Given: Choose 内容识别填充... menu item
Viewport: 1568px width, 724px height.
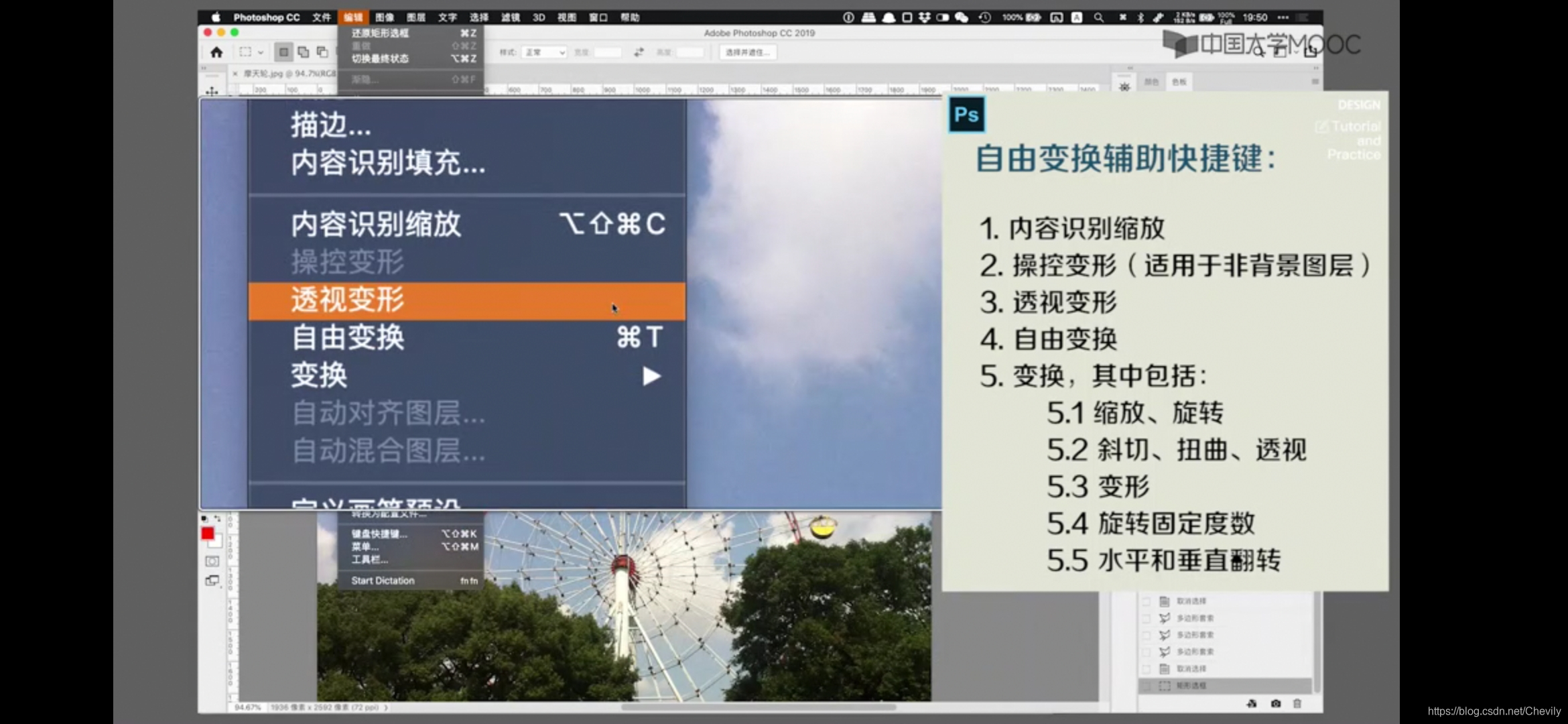Looking at the screenshot, I should pyautogui.click(x=467, y=163).
